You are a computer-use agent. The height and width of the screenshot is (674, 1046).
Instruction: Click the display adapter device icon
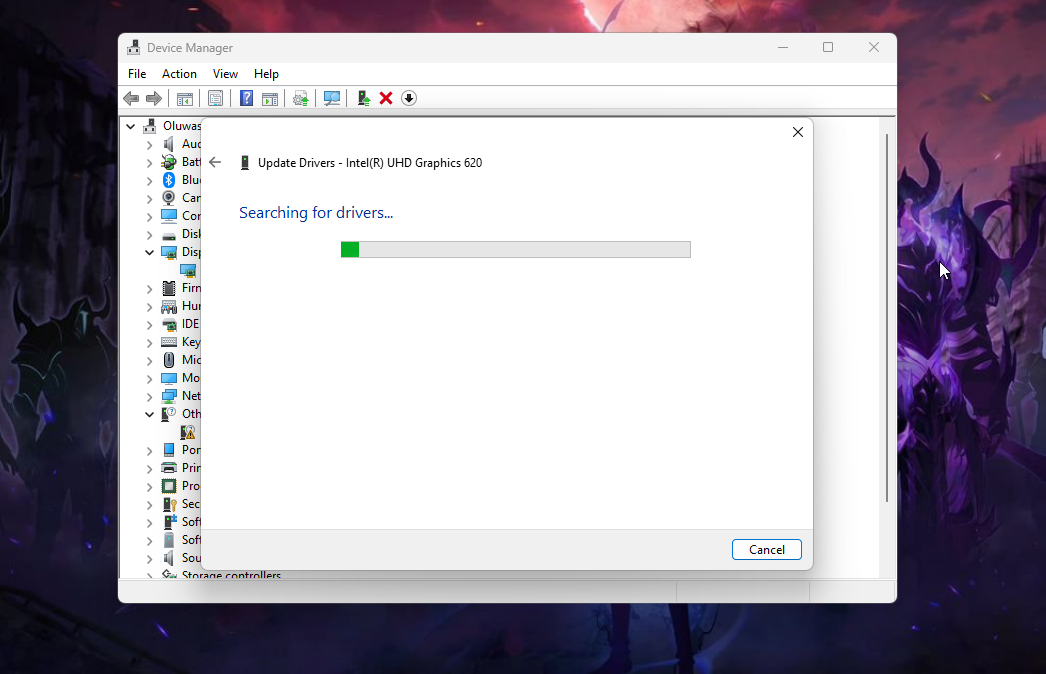187,270
